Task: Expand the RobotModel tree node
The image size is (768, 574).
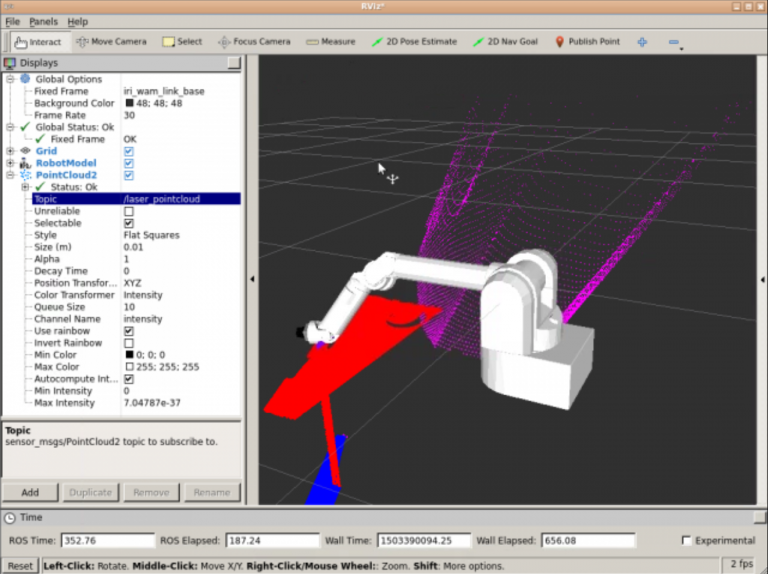Action: tap(10, 163)
